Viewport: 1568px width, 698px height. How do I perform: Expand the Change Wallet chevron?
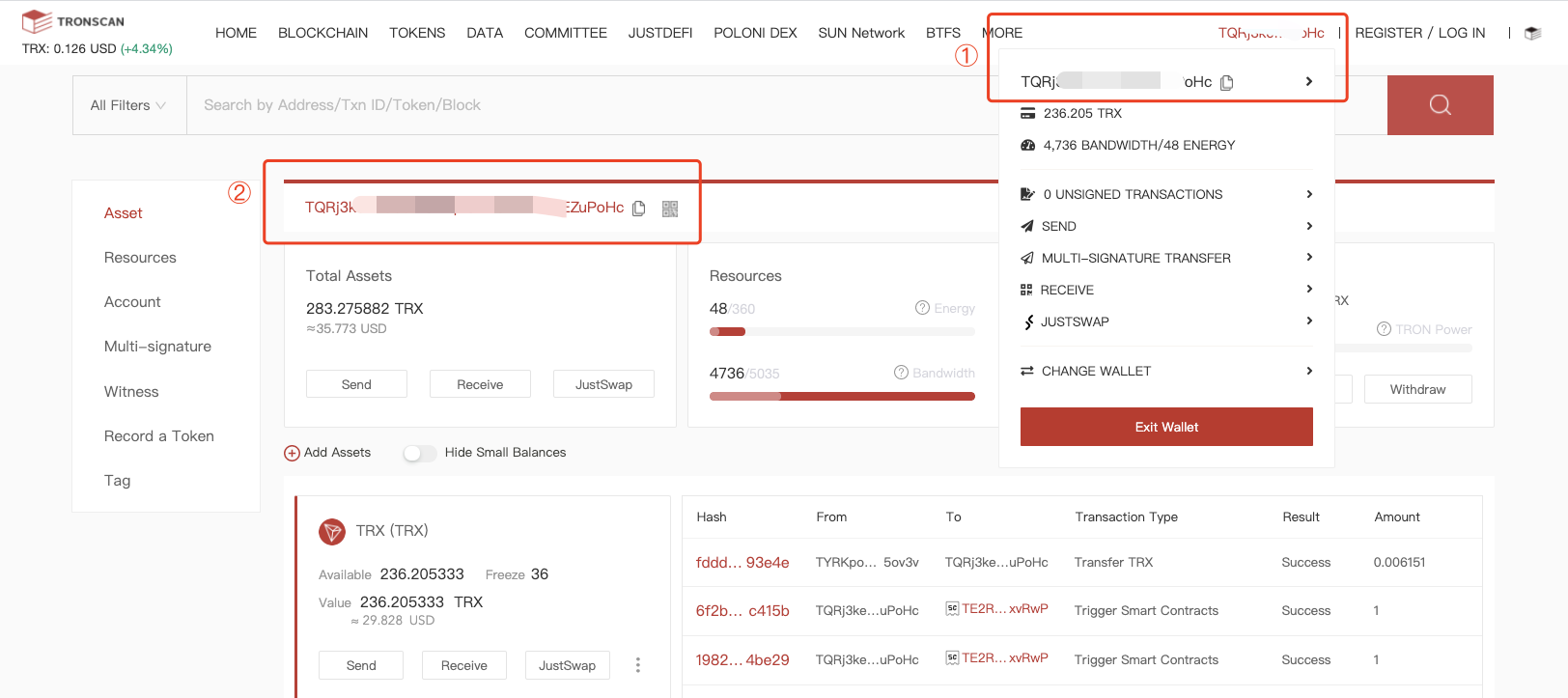(1308, 371)
